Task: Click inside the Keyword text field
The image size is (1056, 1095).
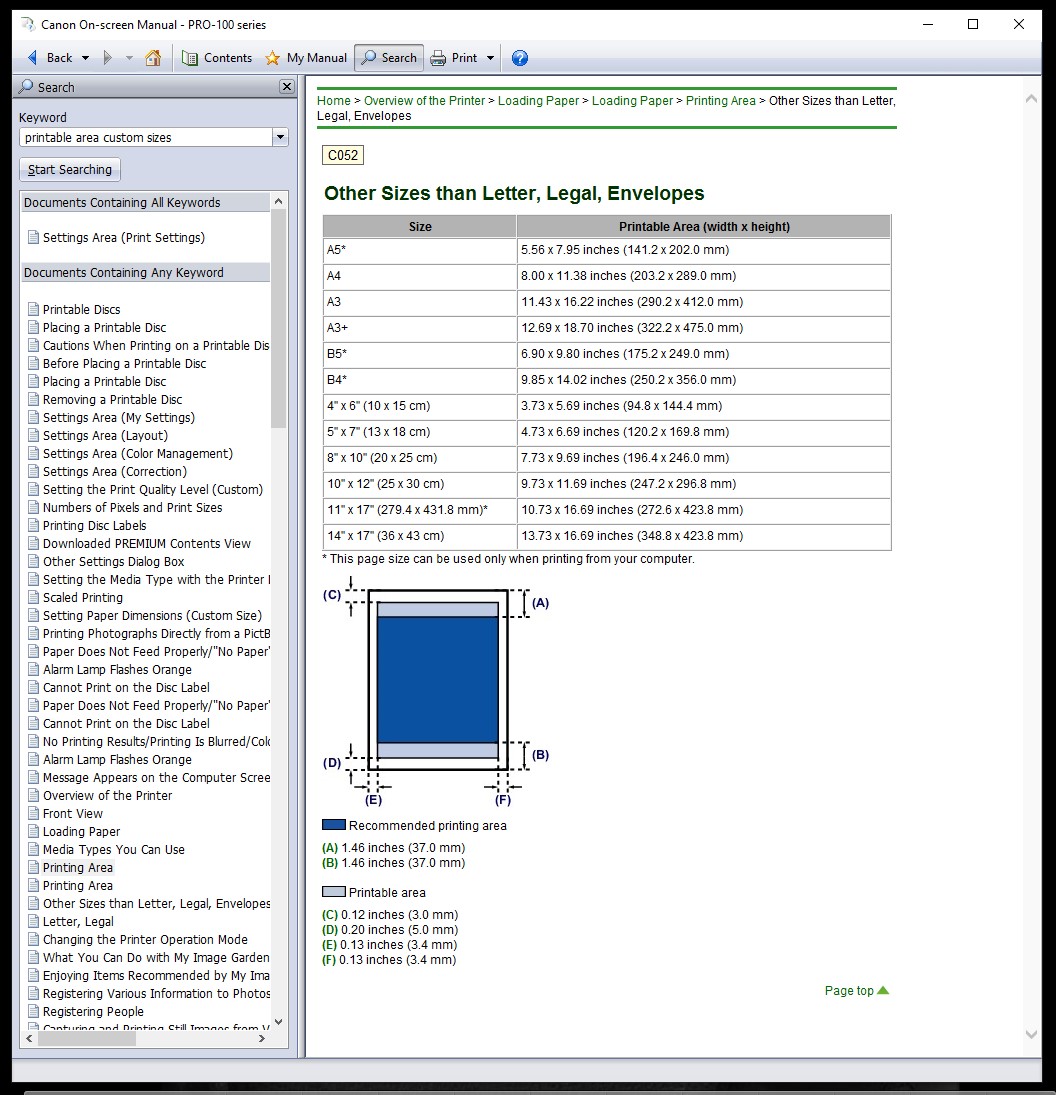Action: coord(145,138)
